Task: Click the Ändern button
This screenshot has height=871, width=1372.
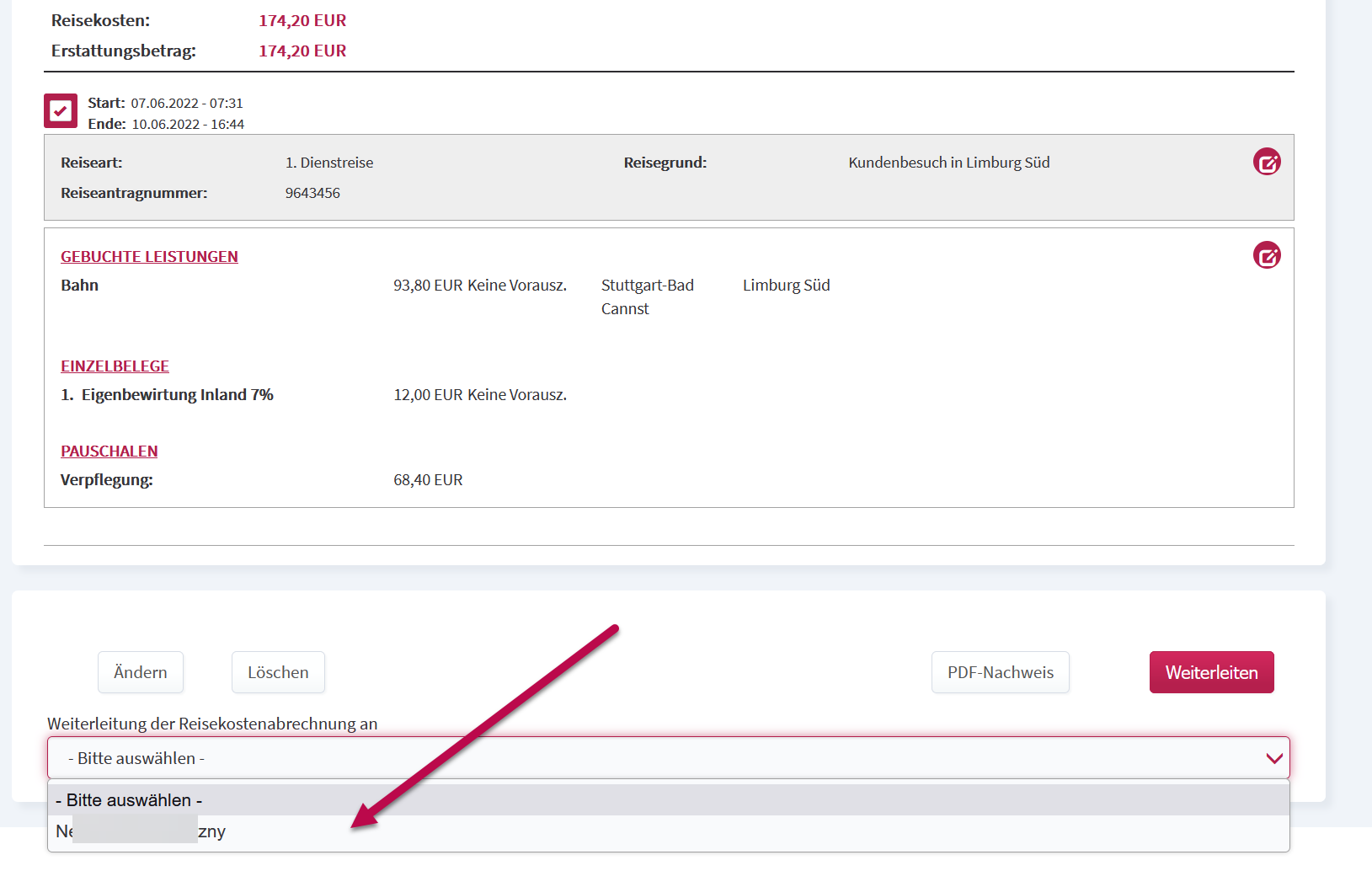Action: point(141,672)
